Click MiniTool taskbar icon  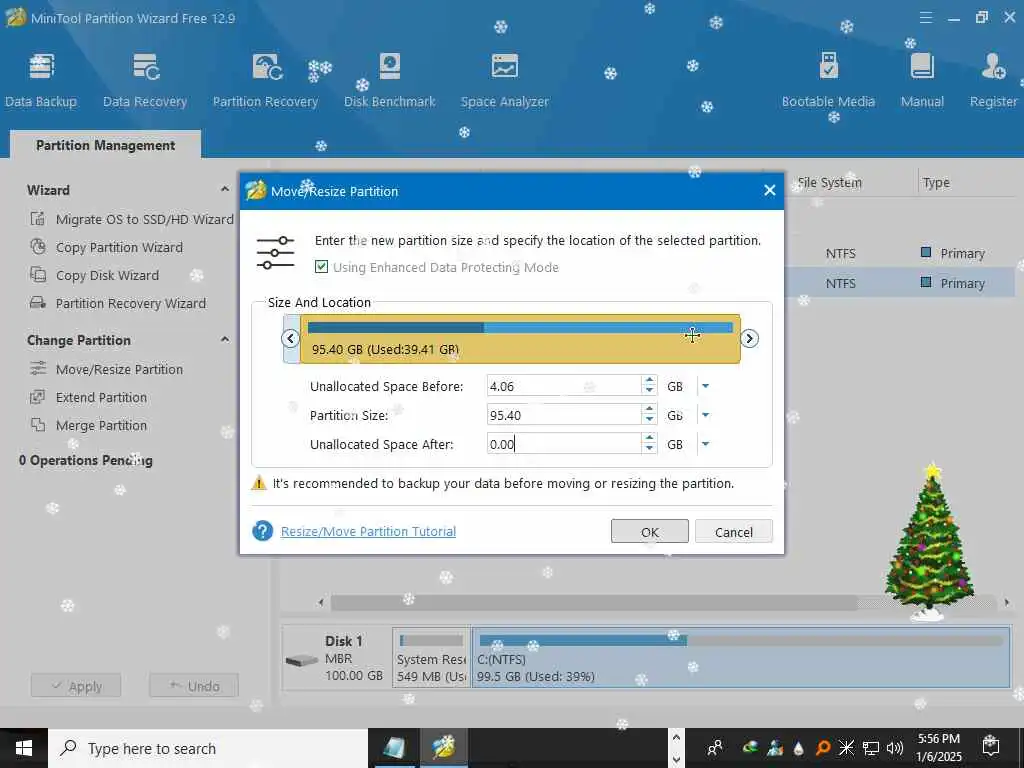pyautogui.click(x=443, y=748)
